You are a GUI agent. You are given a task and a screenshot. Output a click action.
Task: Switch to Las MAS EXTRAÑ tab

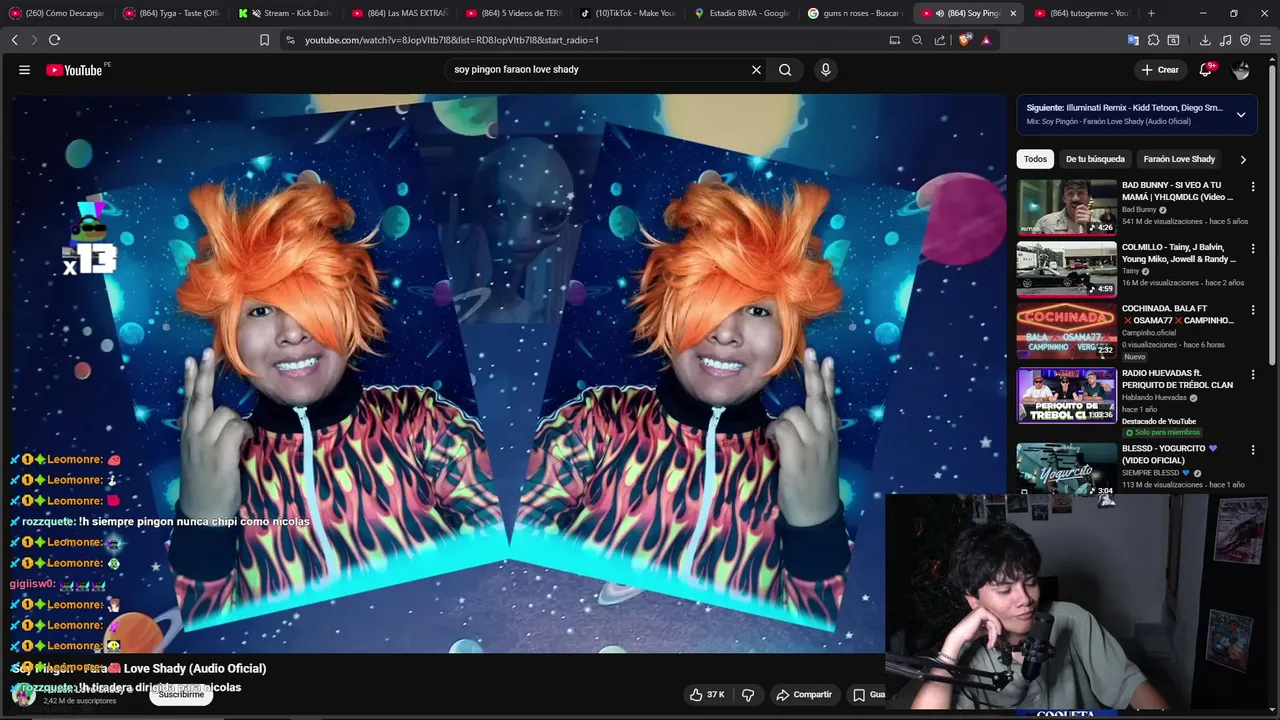400,13
